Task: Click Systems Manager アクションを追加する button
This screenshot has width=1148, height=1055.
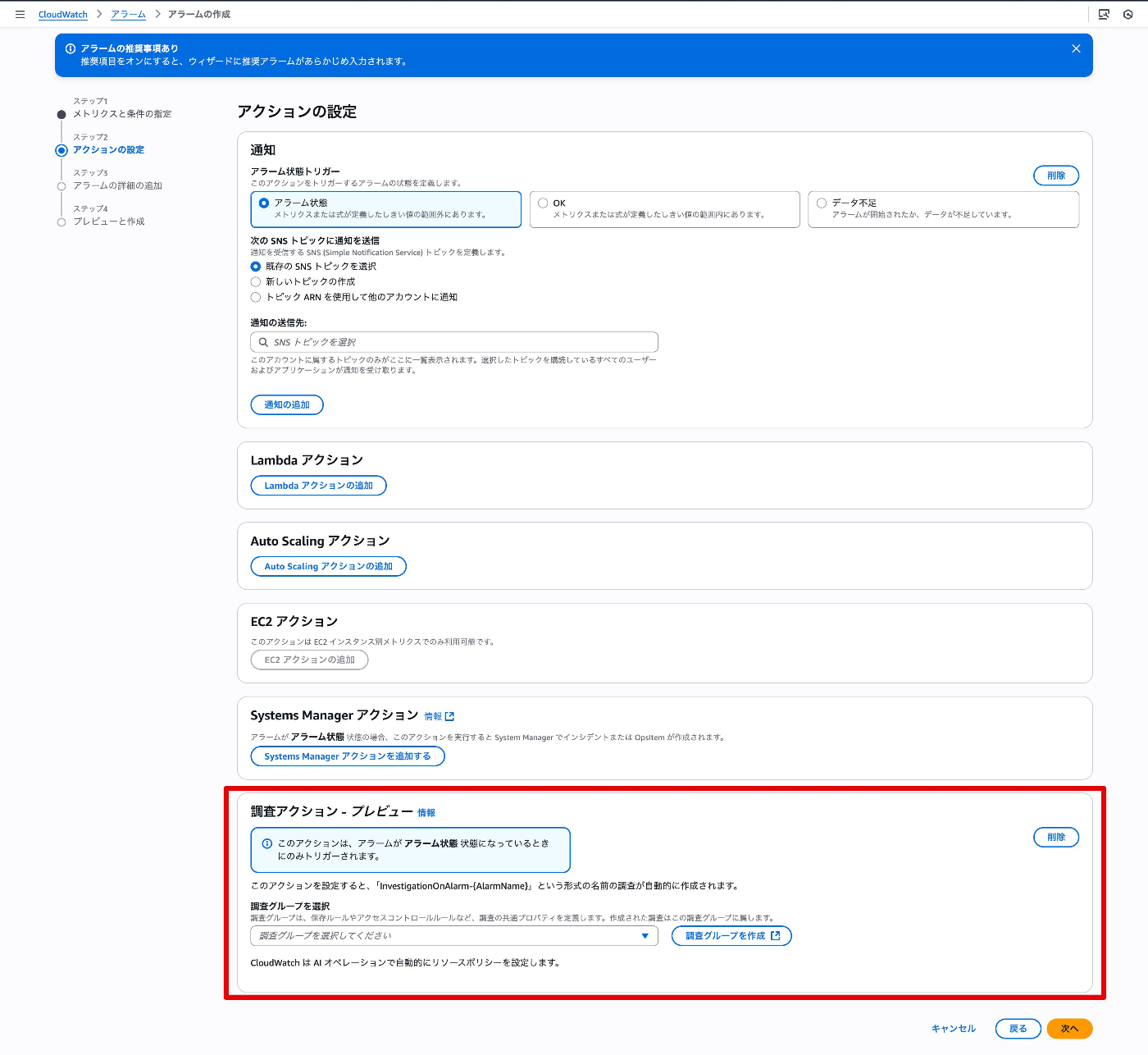Action: point(348,756)
